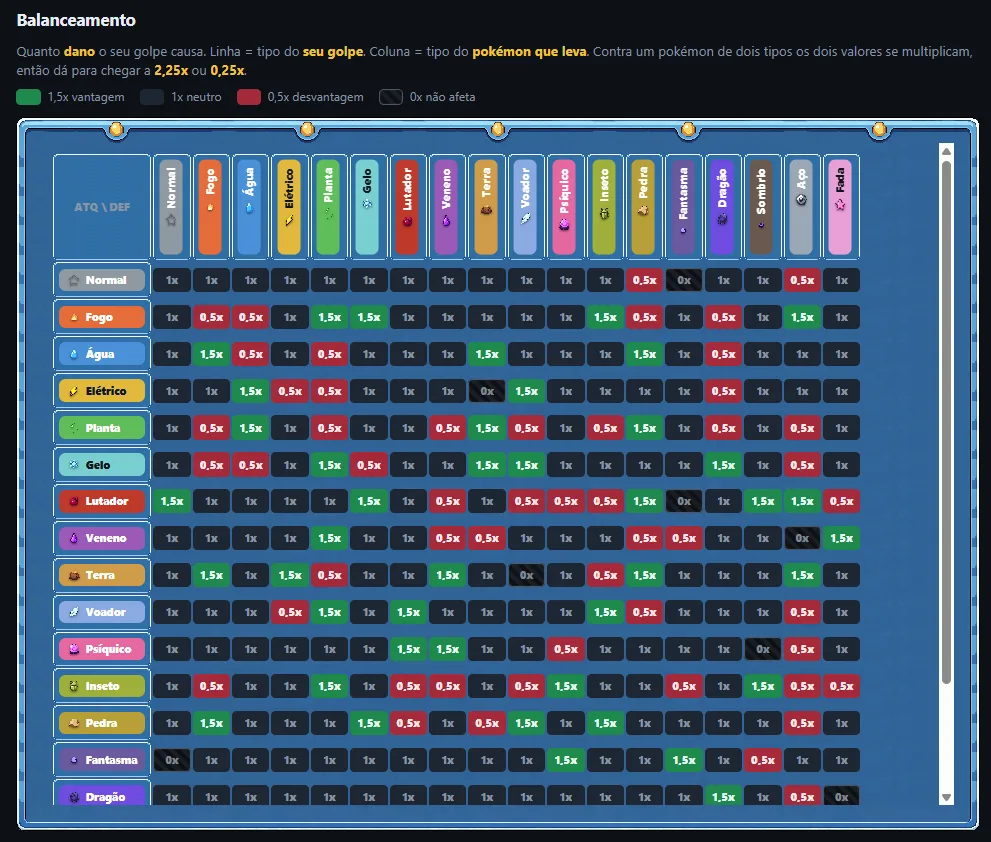Screen dimensions: 991x842
Task: Click the 1,5x cell for Veneno versus Fada
Action: 841,538
